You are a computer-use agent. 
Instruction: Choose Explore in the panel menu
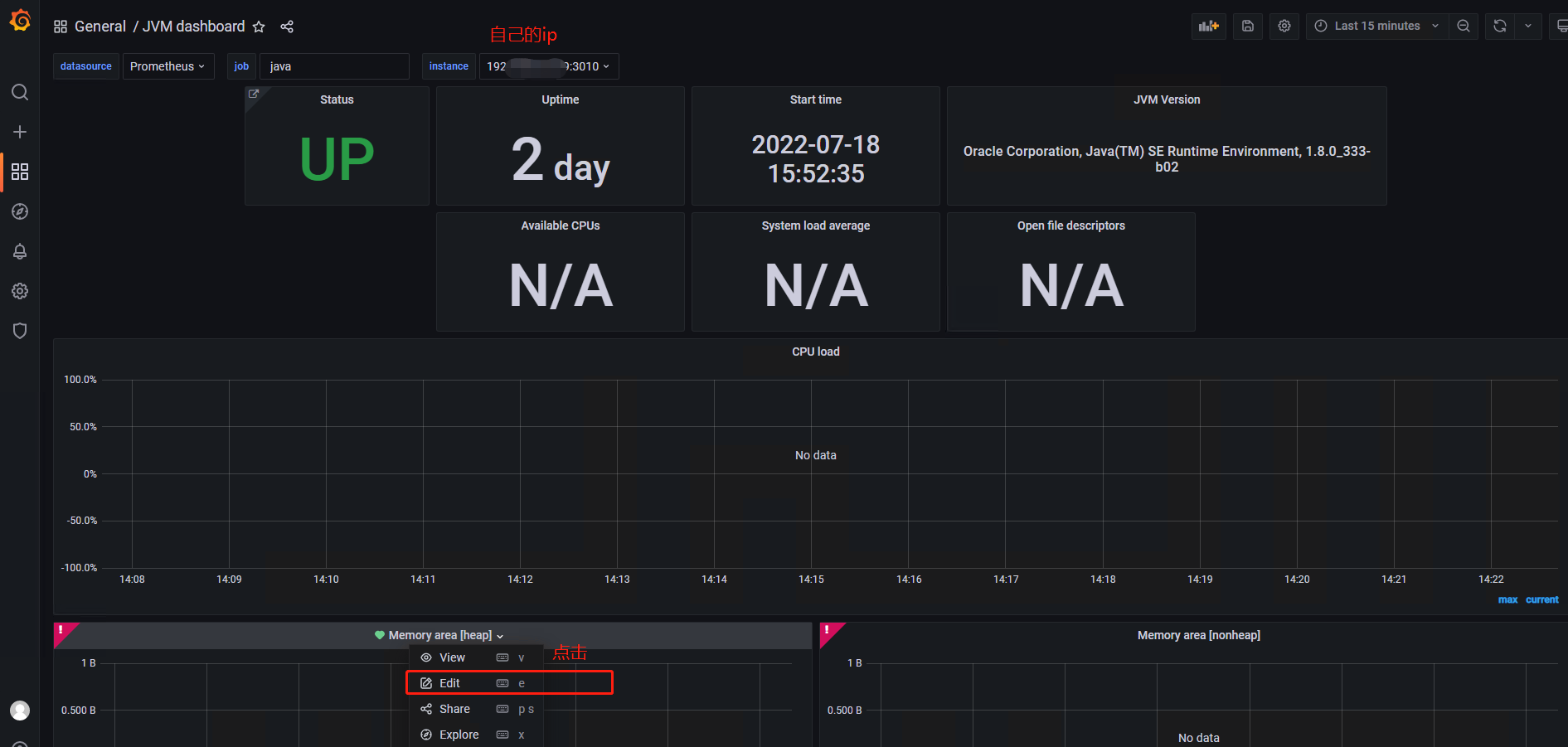(x=476, y=735)
